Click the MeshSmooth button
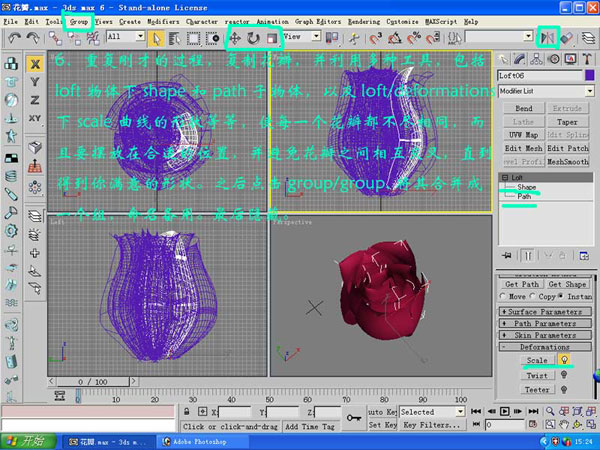The height and width of the screenshot is (450, 600). click(x=567, y=161)
